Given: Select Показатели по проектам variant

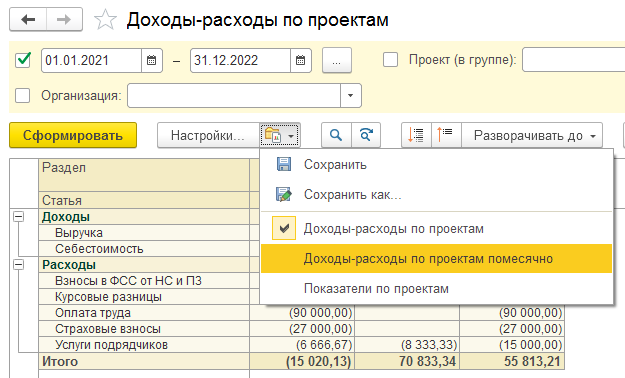Looking at the screenshot, I should coord(436,288).
